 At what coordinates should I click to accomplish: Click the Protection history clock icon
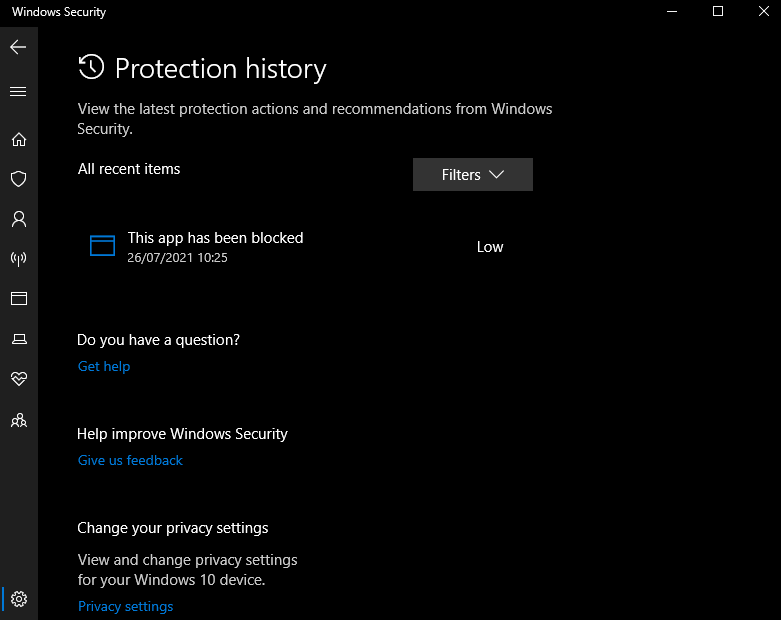coord(91,67)
